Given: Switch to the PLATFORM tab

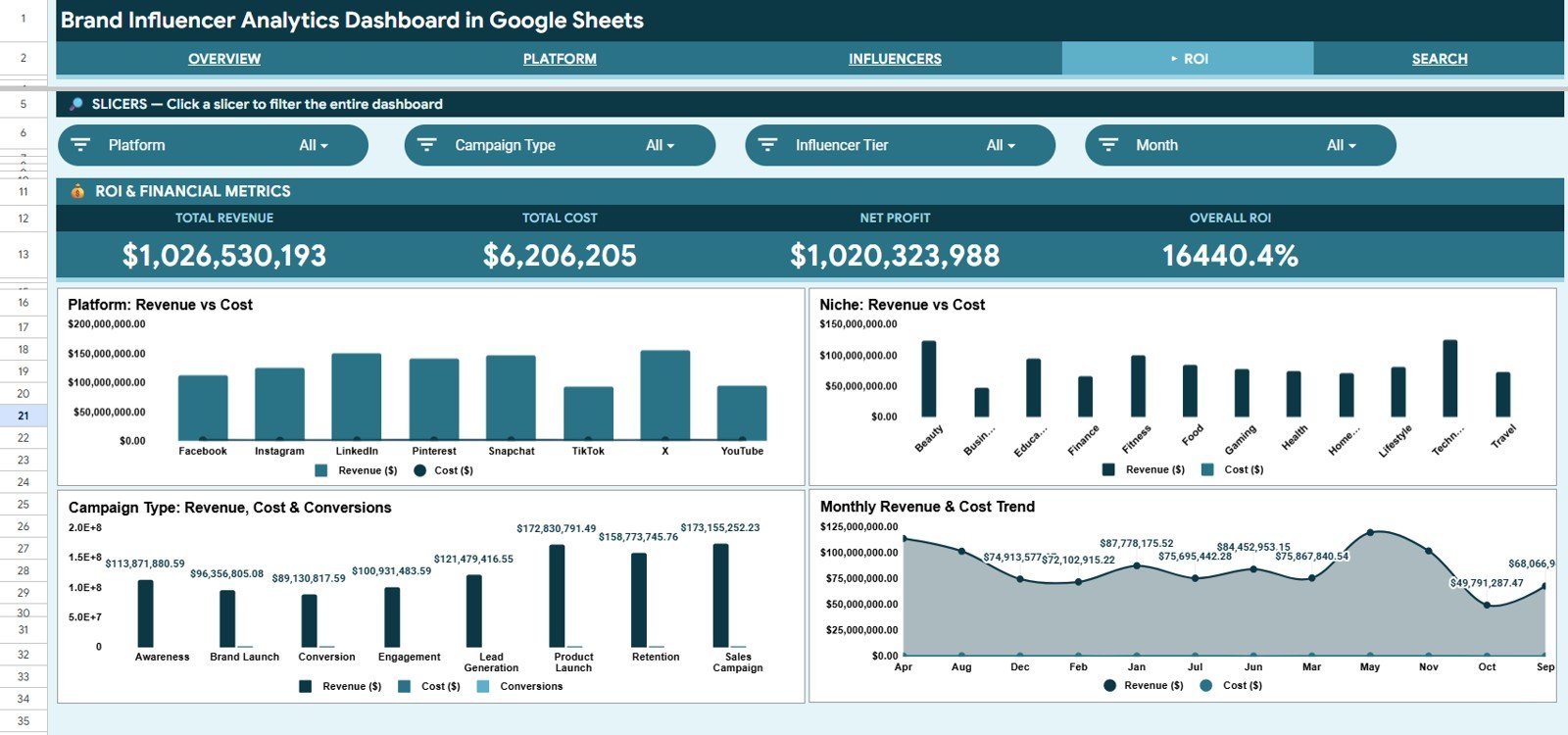Looking at the screenshot, I should point(560,59).
